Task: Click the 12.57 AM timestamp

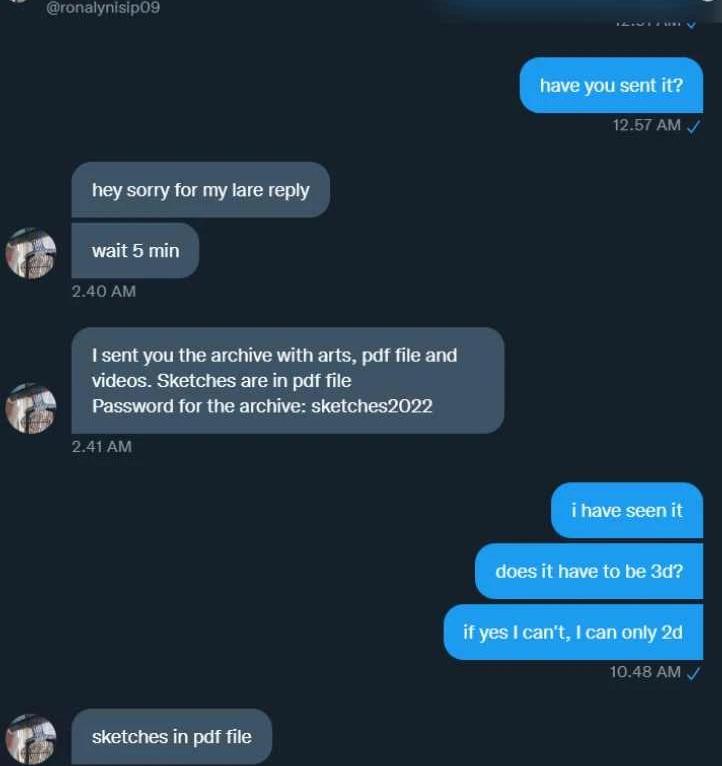Action: click(646, 125)
